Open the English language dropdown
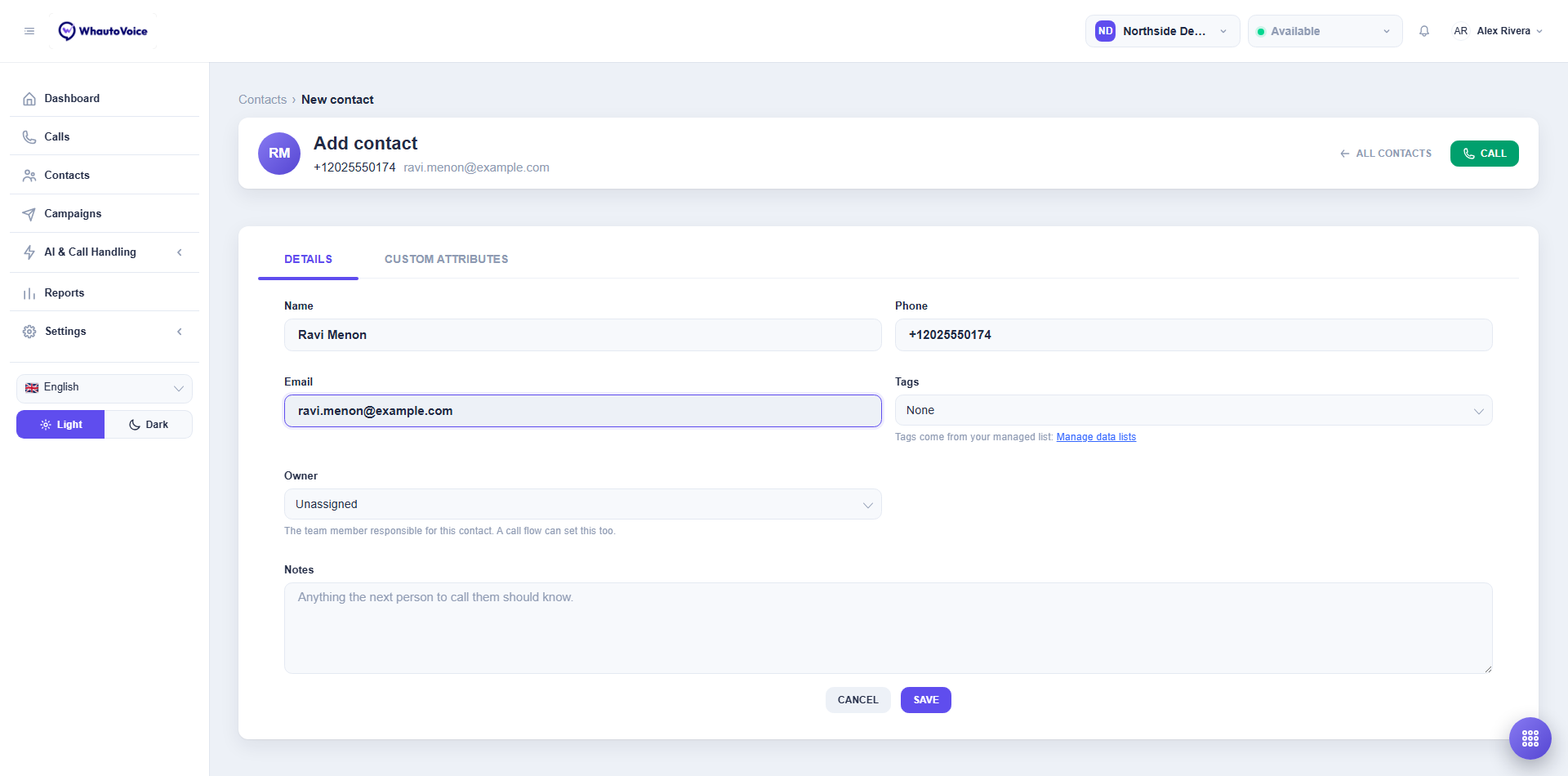The image size is (1568, 776). click(x=105, y=388)
